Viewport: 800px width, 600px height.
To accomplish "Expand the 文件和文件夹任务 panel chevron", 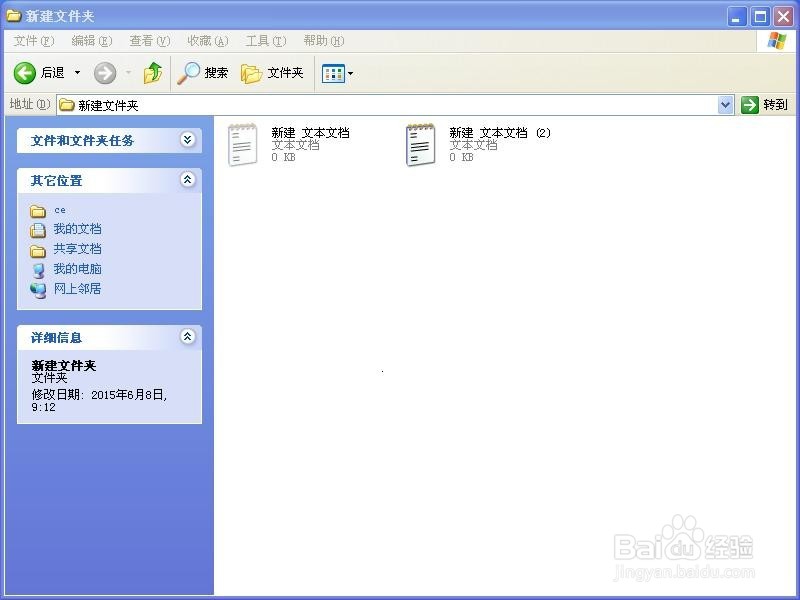I will (187, 140).
